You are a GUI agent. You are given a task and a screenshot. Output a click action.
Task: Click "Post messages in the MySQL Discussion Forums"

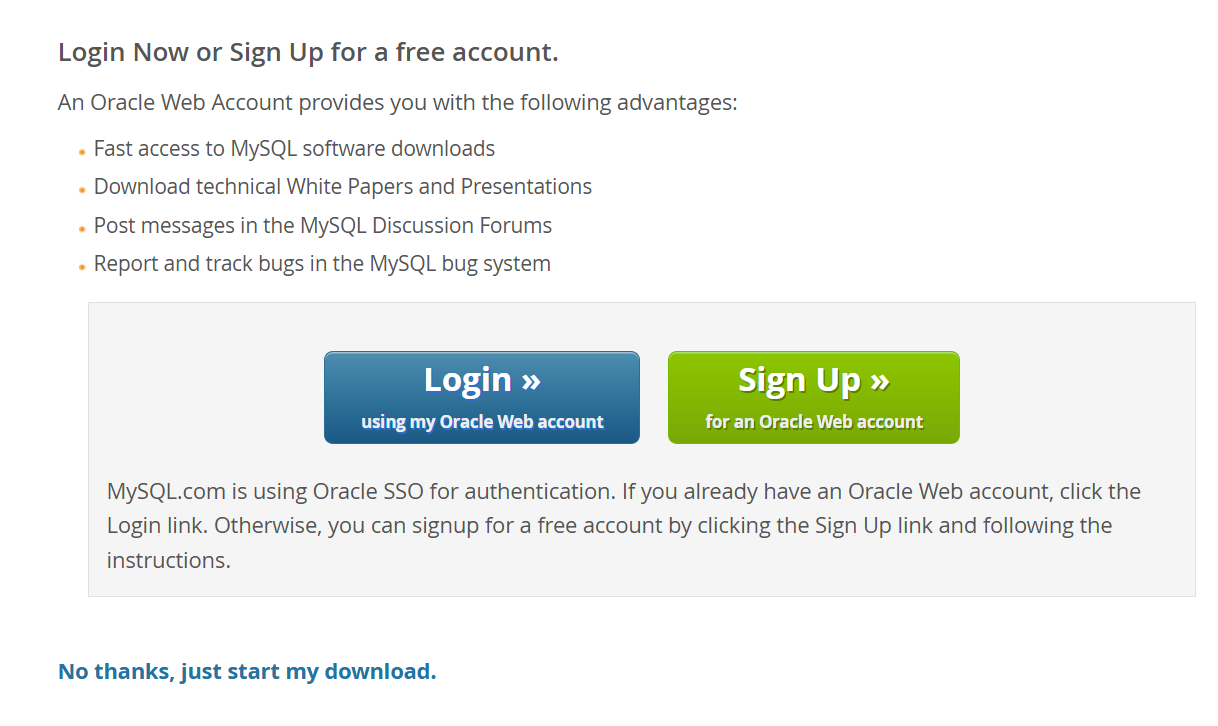pyautogui.click(x=322, y=226)
